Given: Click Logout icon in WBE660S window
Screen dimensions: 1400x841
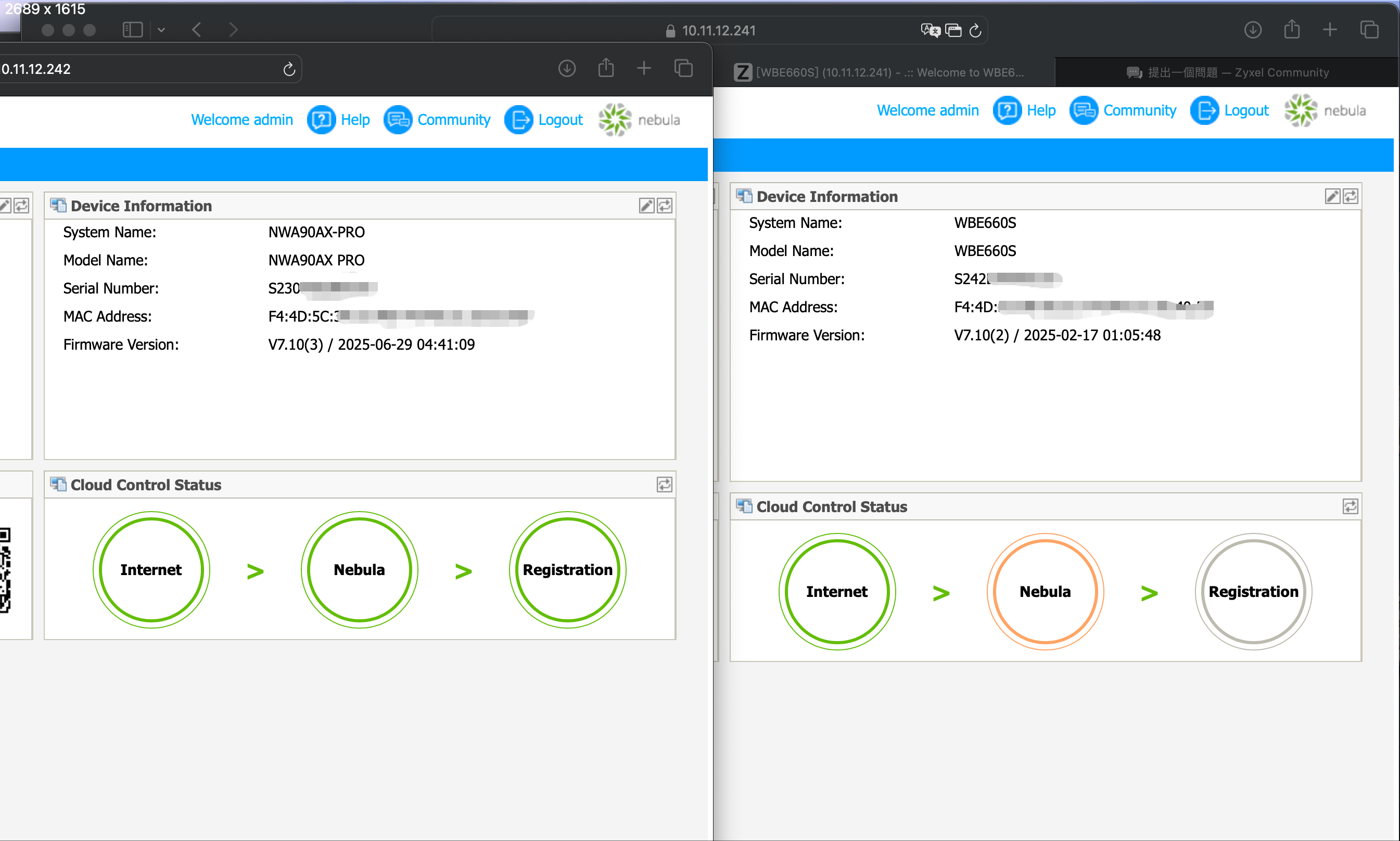Looking at the screenshot, I should 1204,110.
